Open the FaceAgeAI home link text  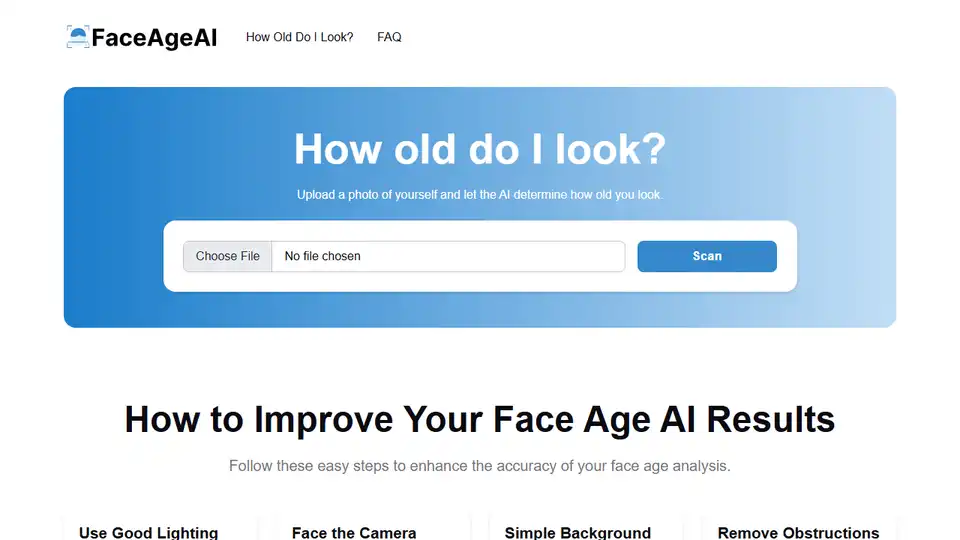pos(154,37)
